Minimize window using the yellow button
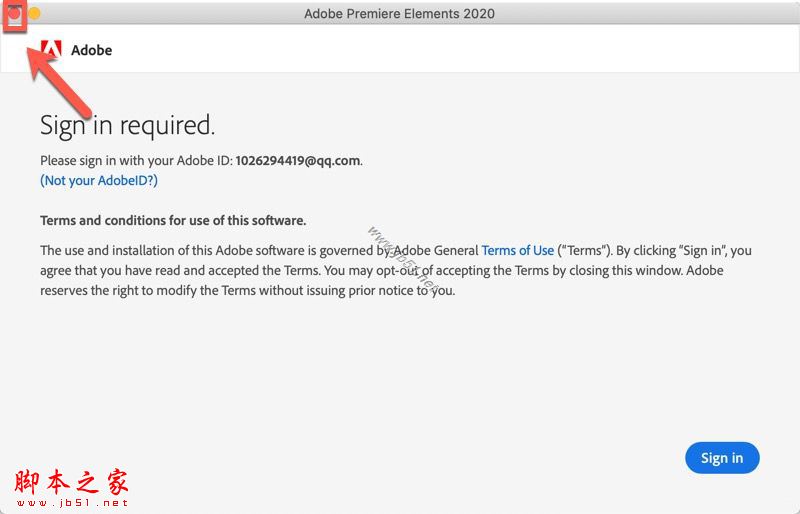 click(x=34, y=13)
